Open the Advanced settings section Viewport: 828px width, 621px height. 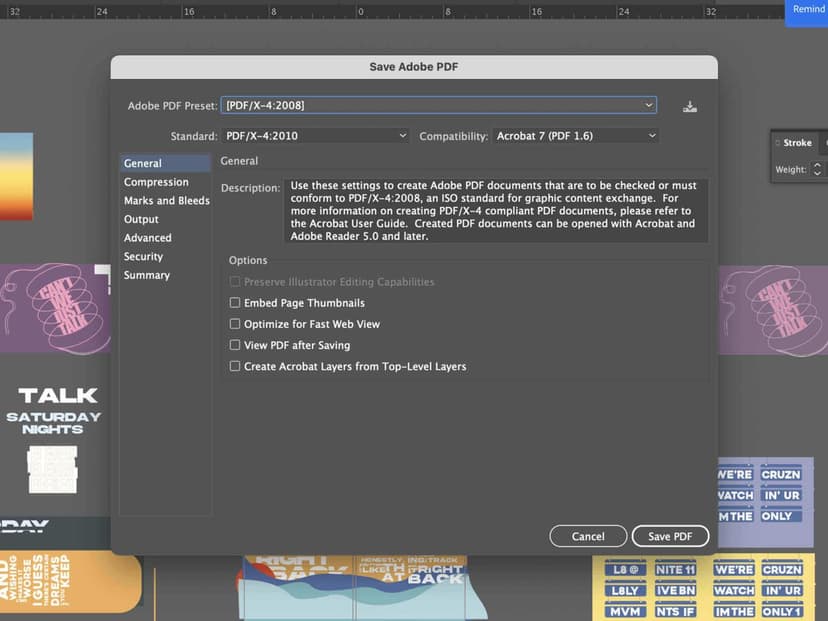(147, 238)
